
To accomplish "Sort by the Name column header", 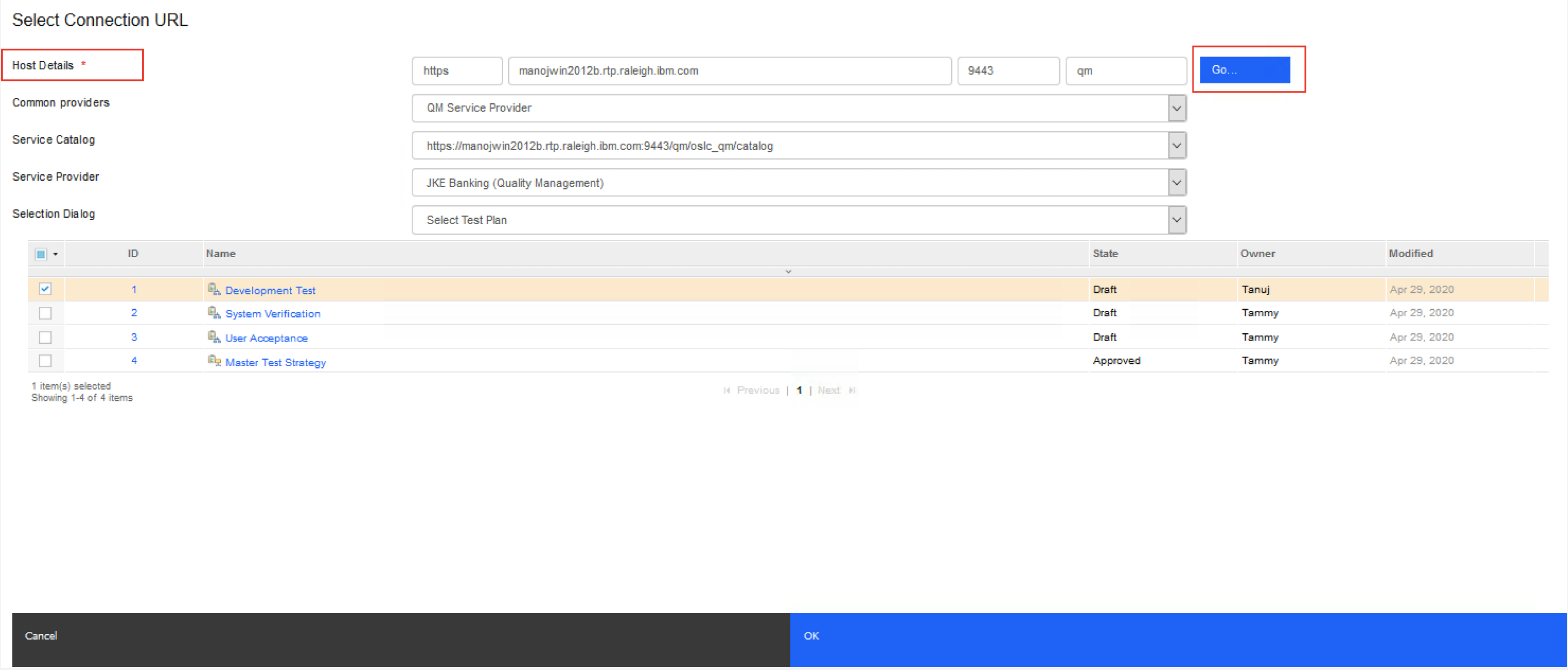I will pyautogui.click(x=646, y=254).
